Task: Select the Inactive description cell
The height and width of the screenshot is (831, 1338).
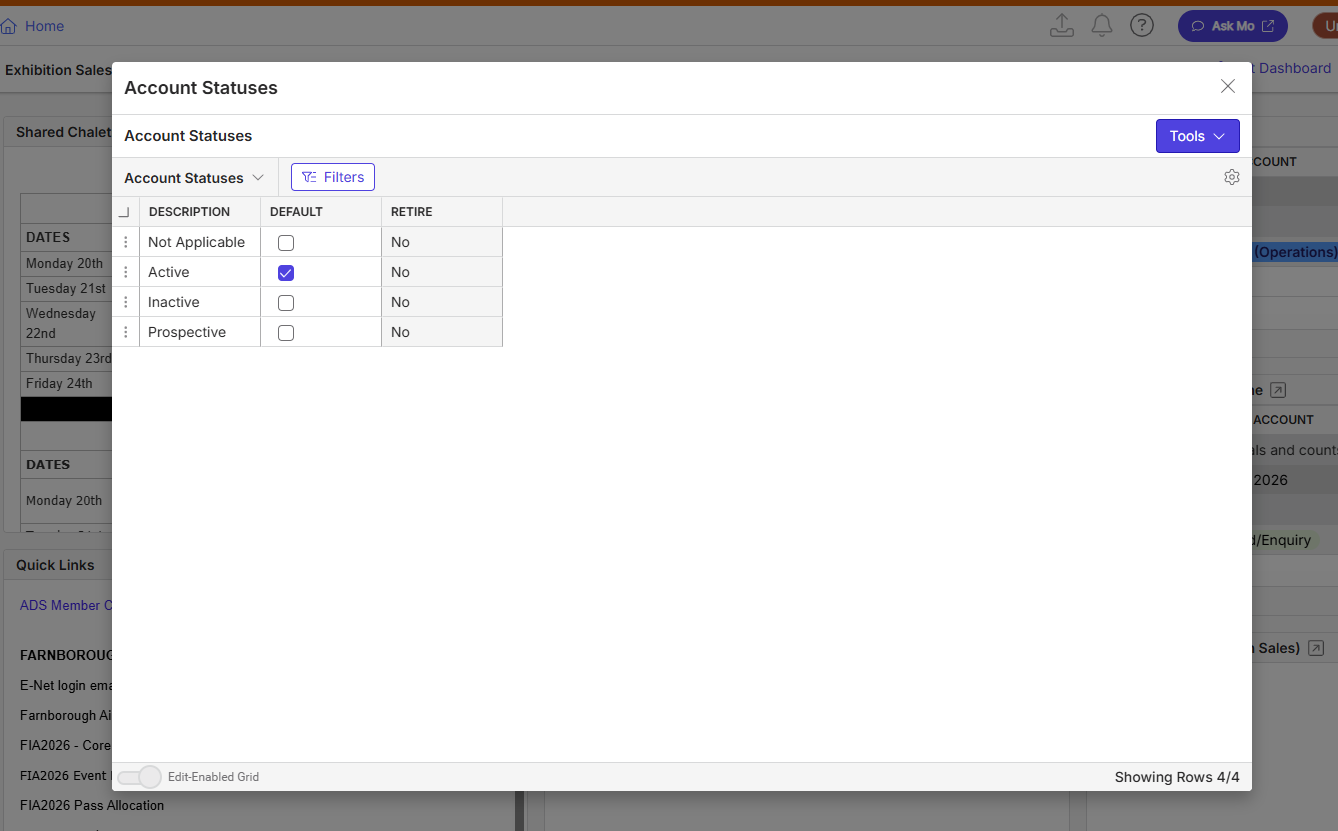Action: (200, 302)
